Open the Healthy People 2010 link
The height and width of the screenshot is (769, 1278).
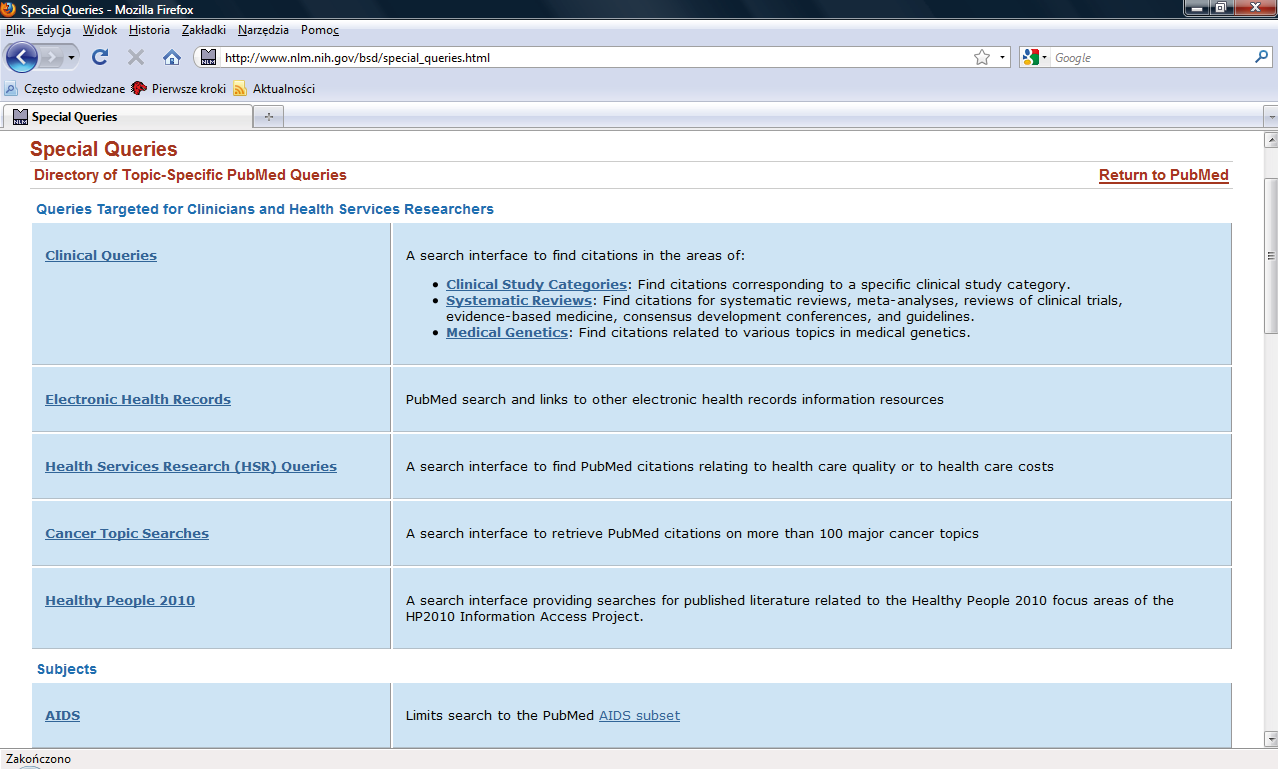pyautogui.click(x=120, y=600)
